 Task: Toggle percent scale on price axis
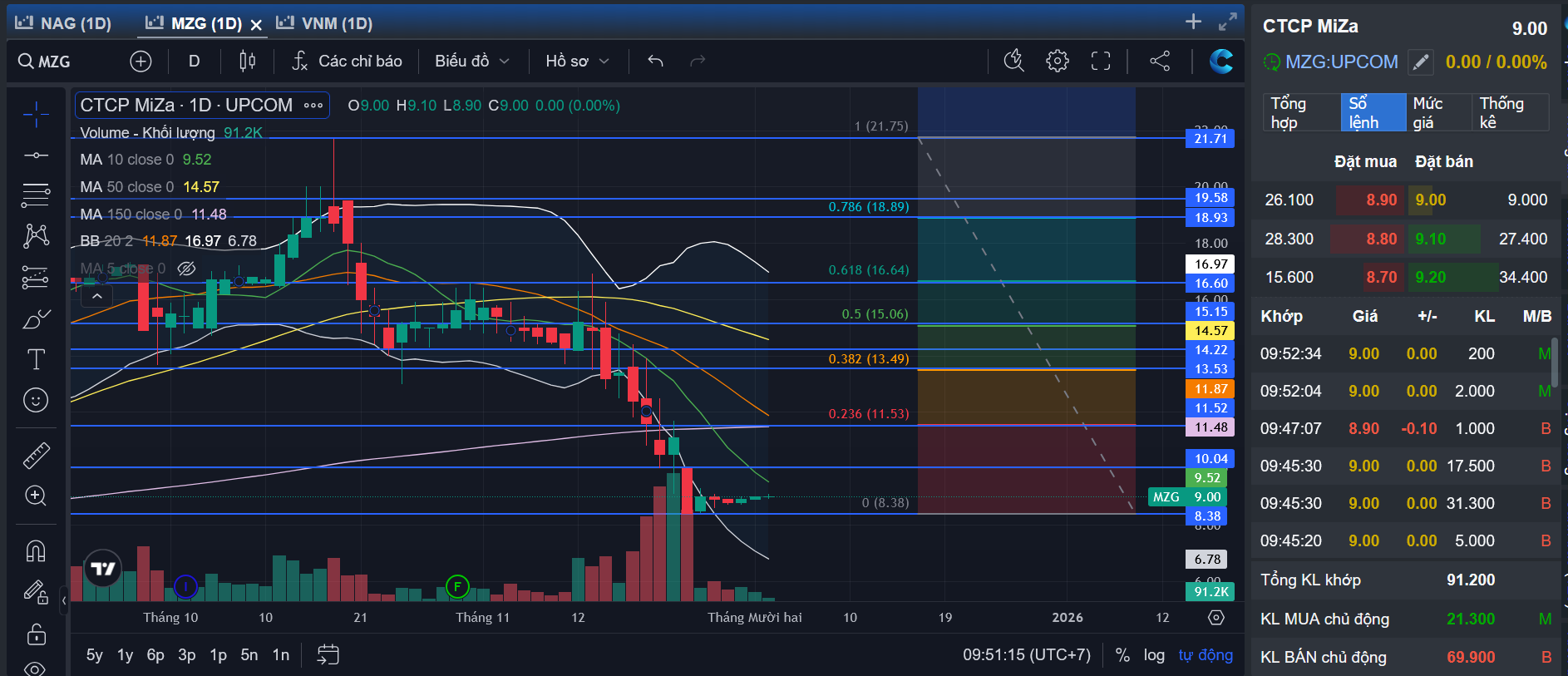pyautogui.click(x=1122, y=655)
